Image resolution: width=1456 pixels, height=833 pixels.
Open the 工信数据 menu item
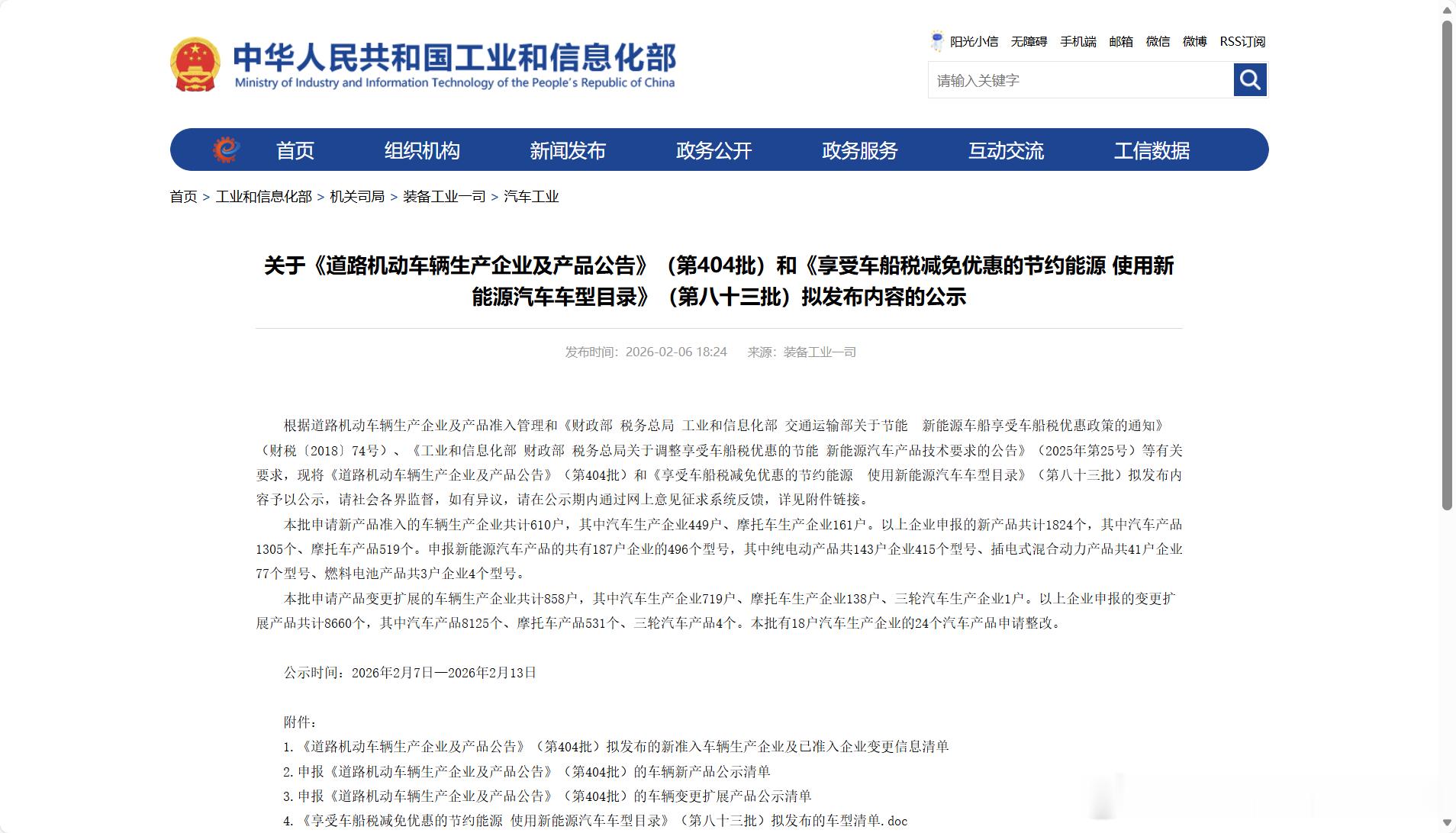pos(1152,150)
